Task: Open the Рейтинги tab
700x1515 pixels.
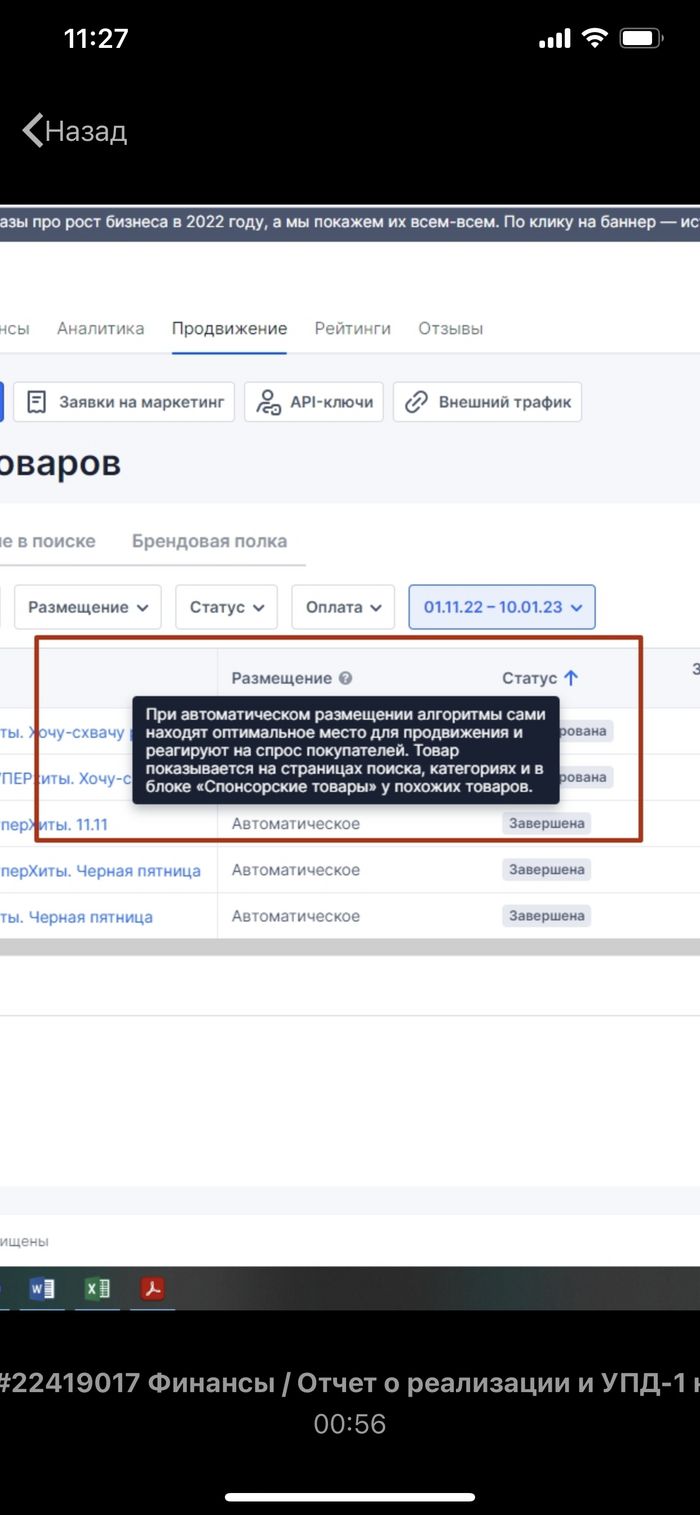Action: [x=352, y=328]
